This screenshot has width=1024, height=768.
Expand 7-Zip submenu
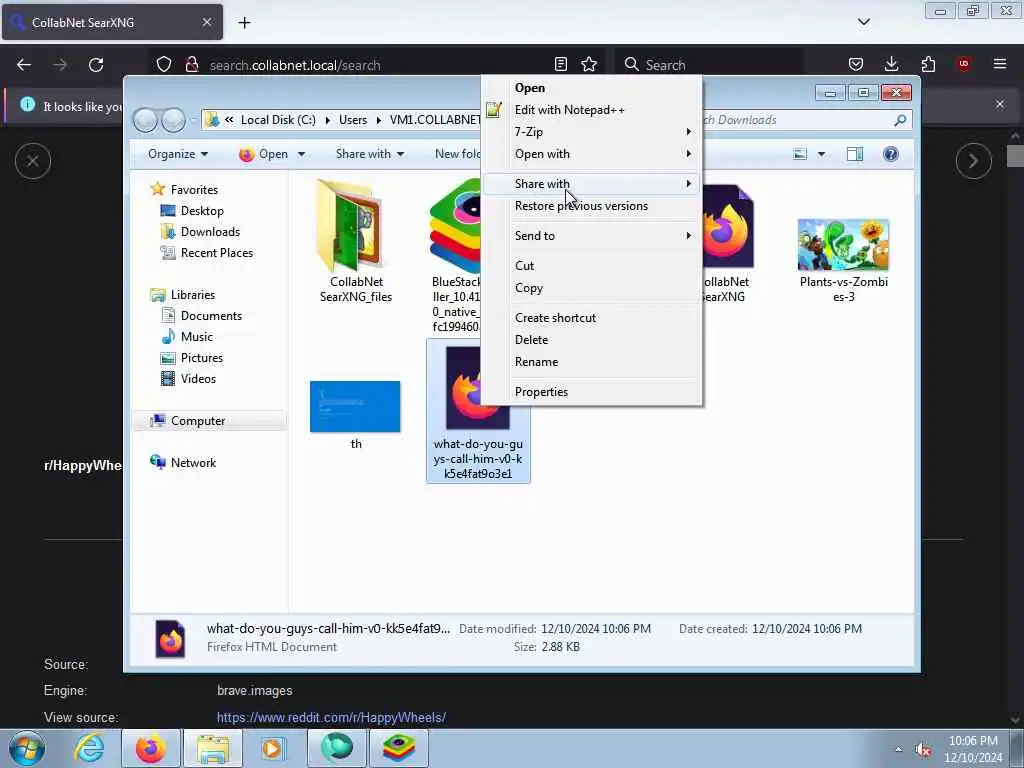pyautogui.click(x=593, y=132)
